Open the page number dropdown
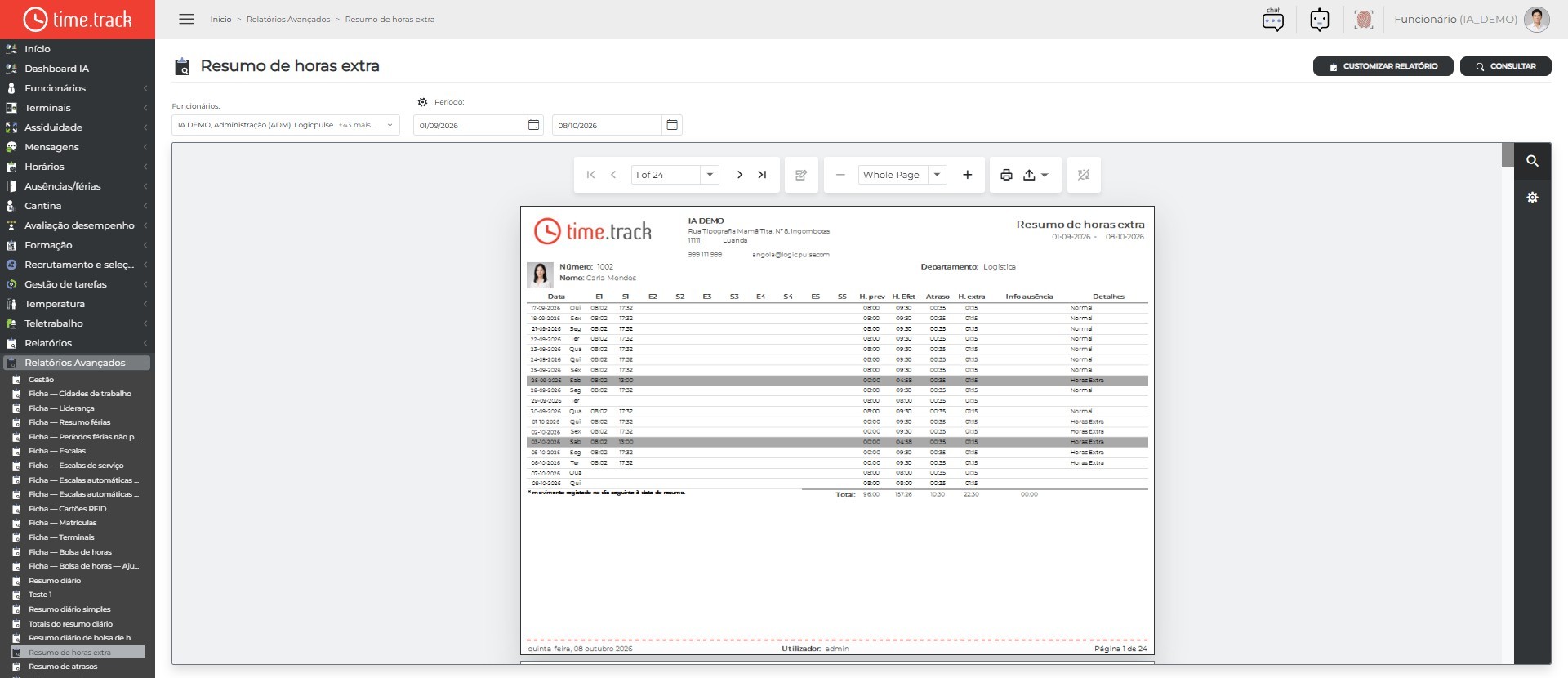1568x678 pixels. click(710, 175)
